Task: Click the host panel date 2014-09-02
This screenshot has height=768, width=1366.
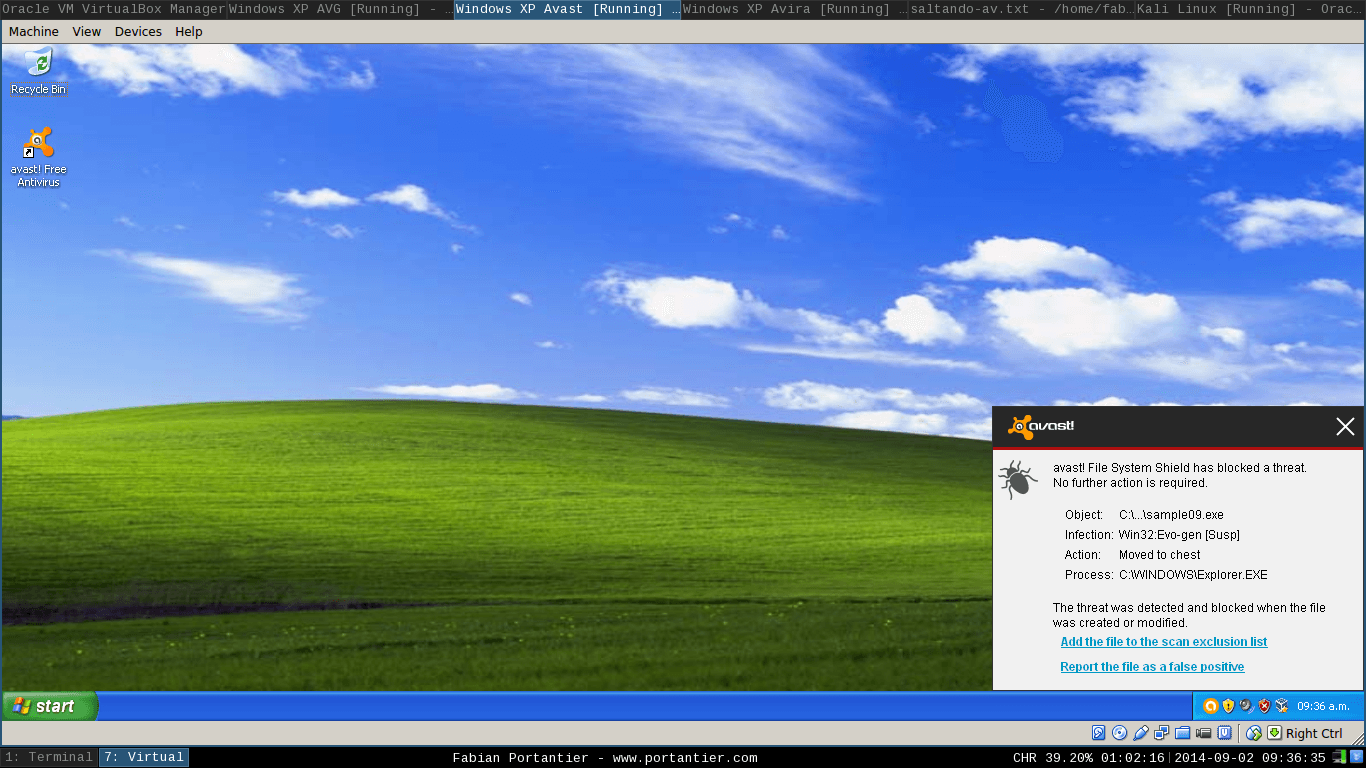Action: 1216,758
